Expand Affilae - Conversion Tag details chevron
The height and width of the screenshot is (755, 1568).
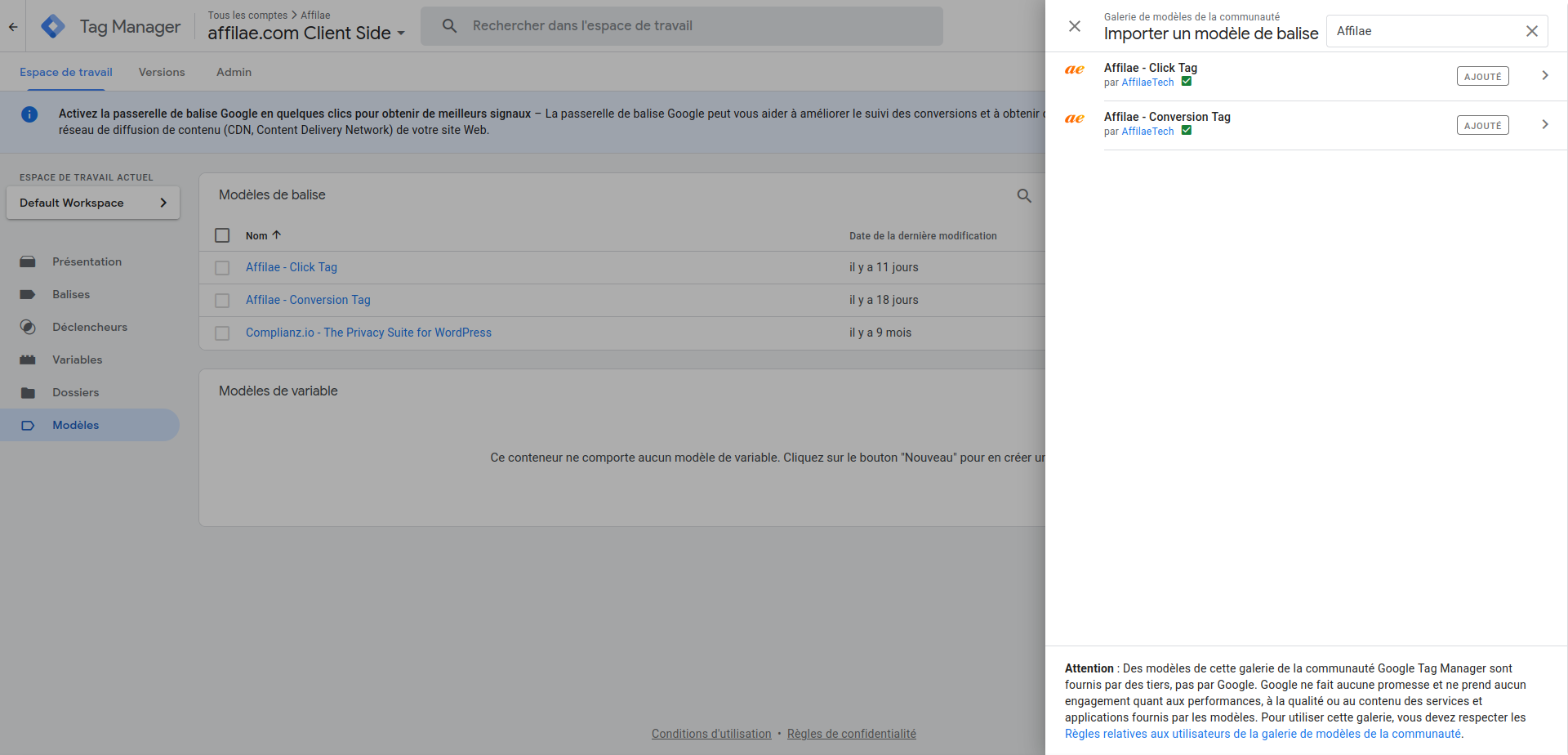pyautogui.click(x=1545, y=124)
